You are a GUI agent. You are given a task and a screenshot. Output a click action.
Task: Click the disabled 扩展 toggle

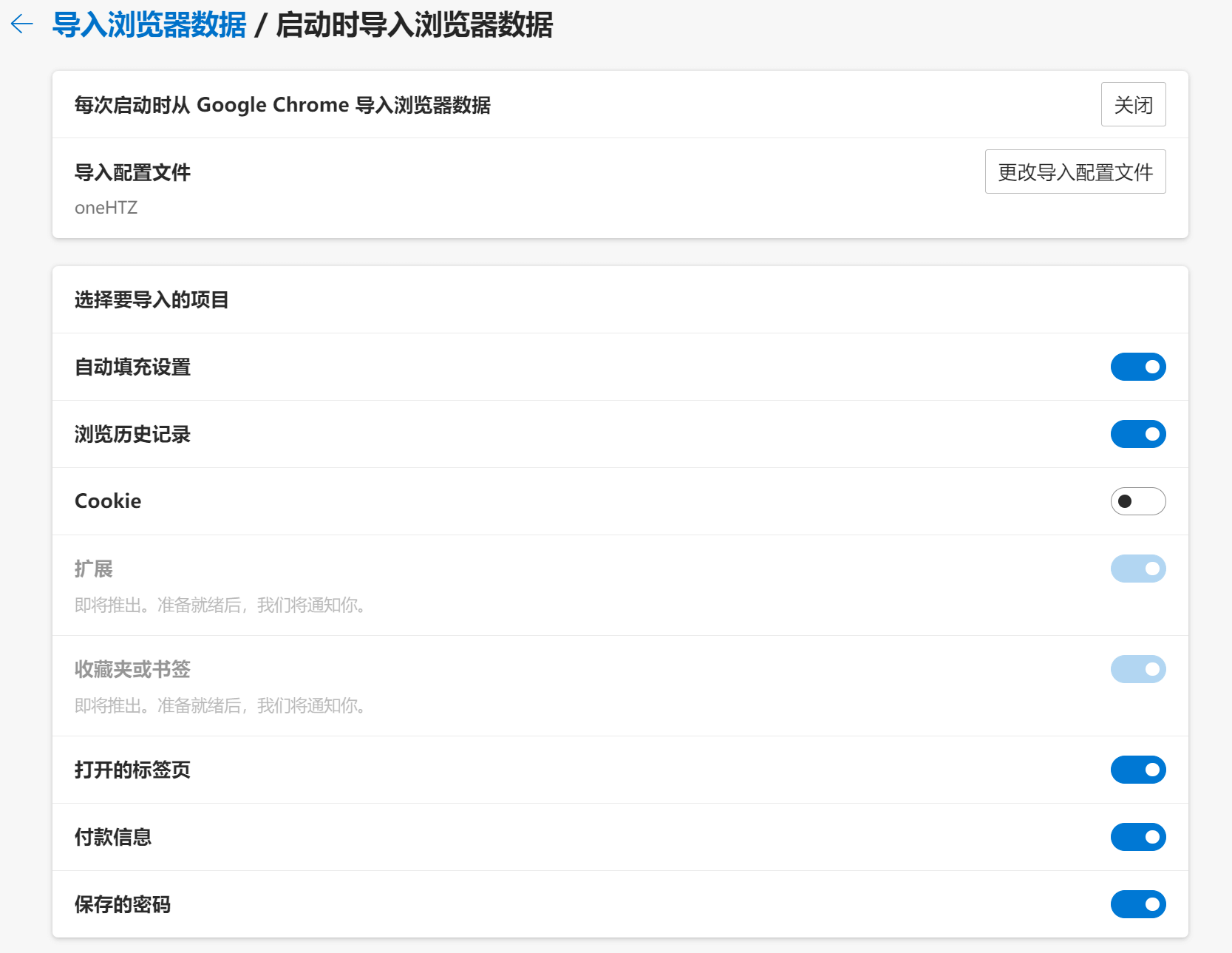tap(1138, 569)
